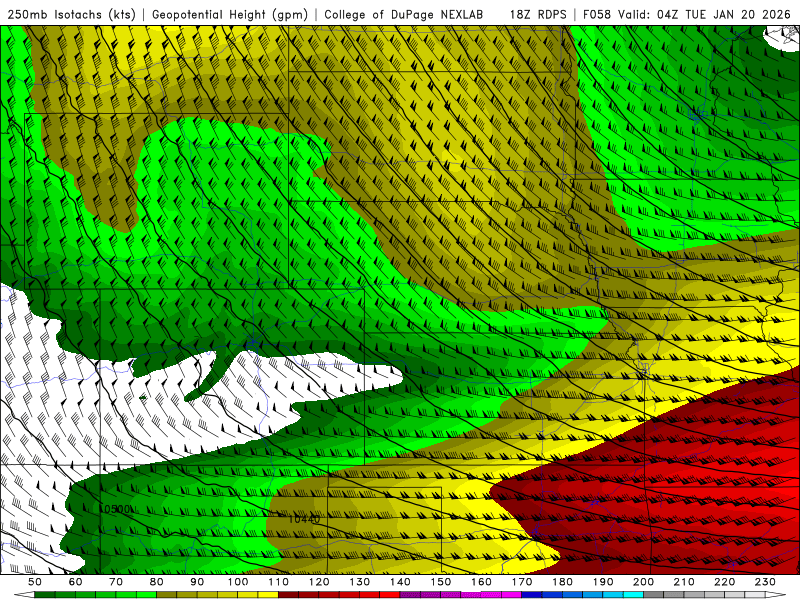Screen dimensions: 800x600
Task: Click the 120 value on the legend
Action: (319, 582)
